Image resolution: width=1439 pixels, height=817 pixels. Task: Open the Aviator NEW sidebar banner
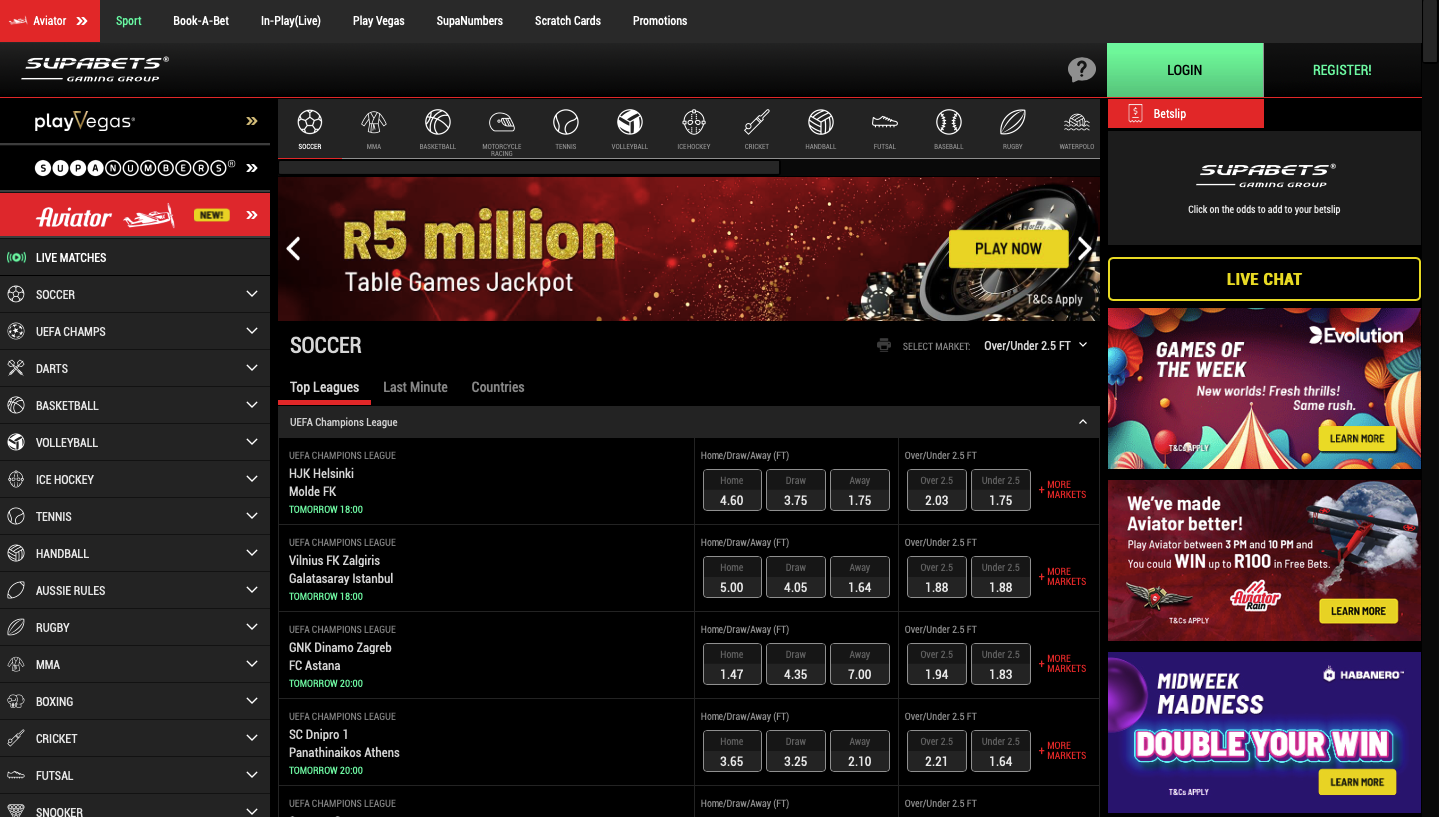[x=135, y=215]
